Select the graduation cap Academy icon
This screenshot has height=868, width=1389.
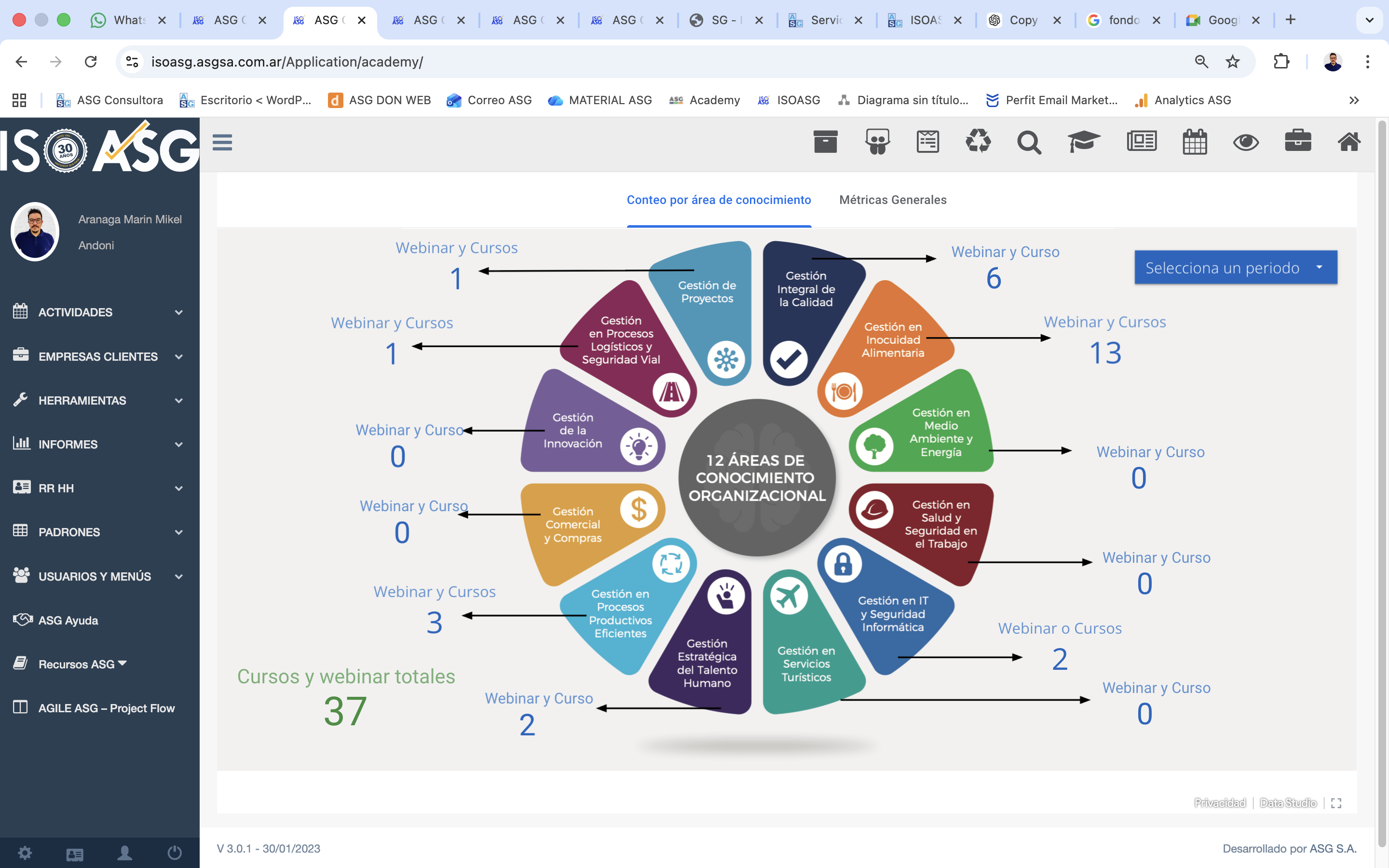coord(1084,141)
